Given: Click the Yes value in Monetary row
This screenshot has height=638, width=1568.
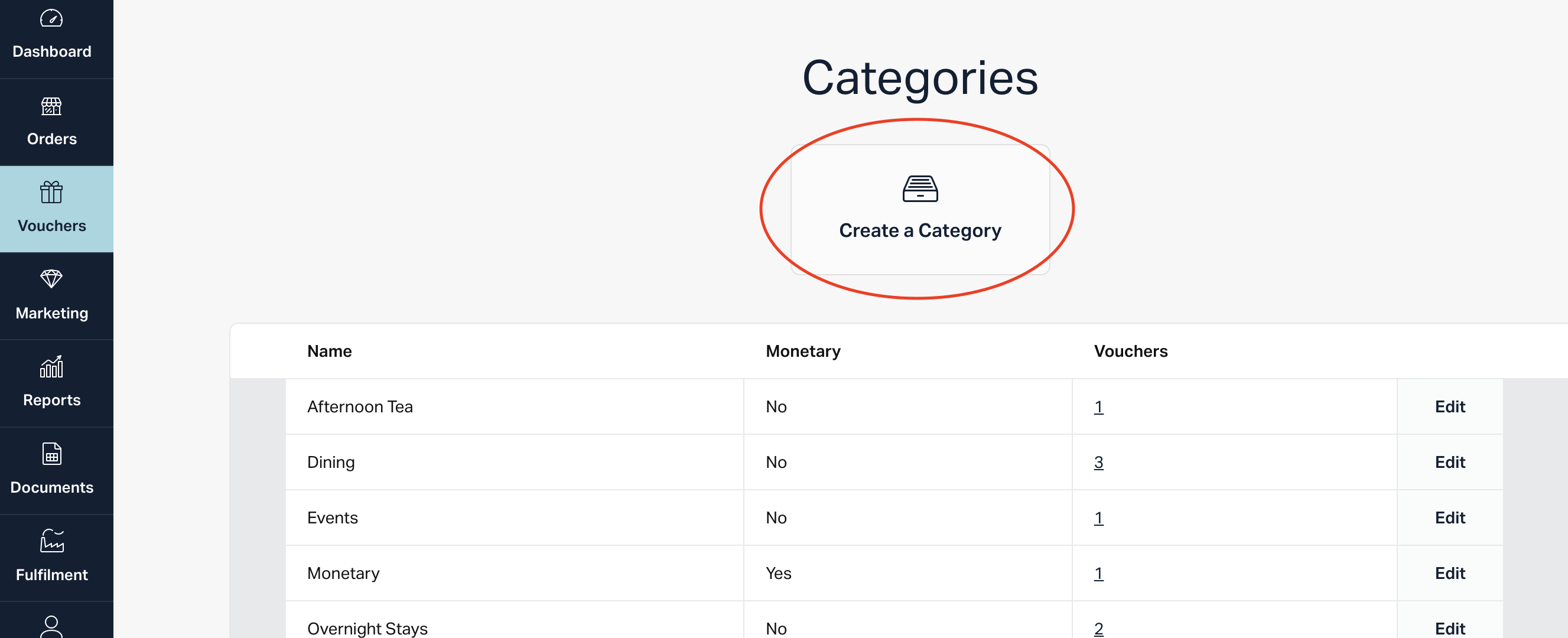Looking at the screenshot, I should [778, 573].
